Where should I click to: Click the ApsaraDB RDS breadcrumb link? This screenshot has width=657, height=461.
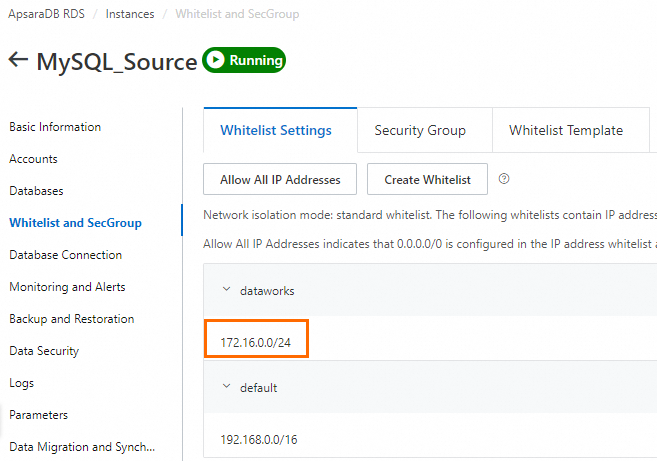pyautogui.click(x=46, y=15)
